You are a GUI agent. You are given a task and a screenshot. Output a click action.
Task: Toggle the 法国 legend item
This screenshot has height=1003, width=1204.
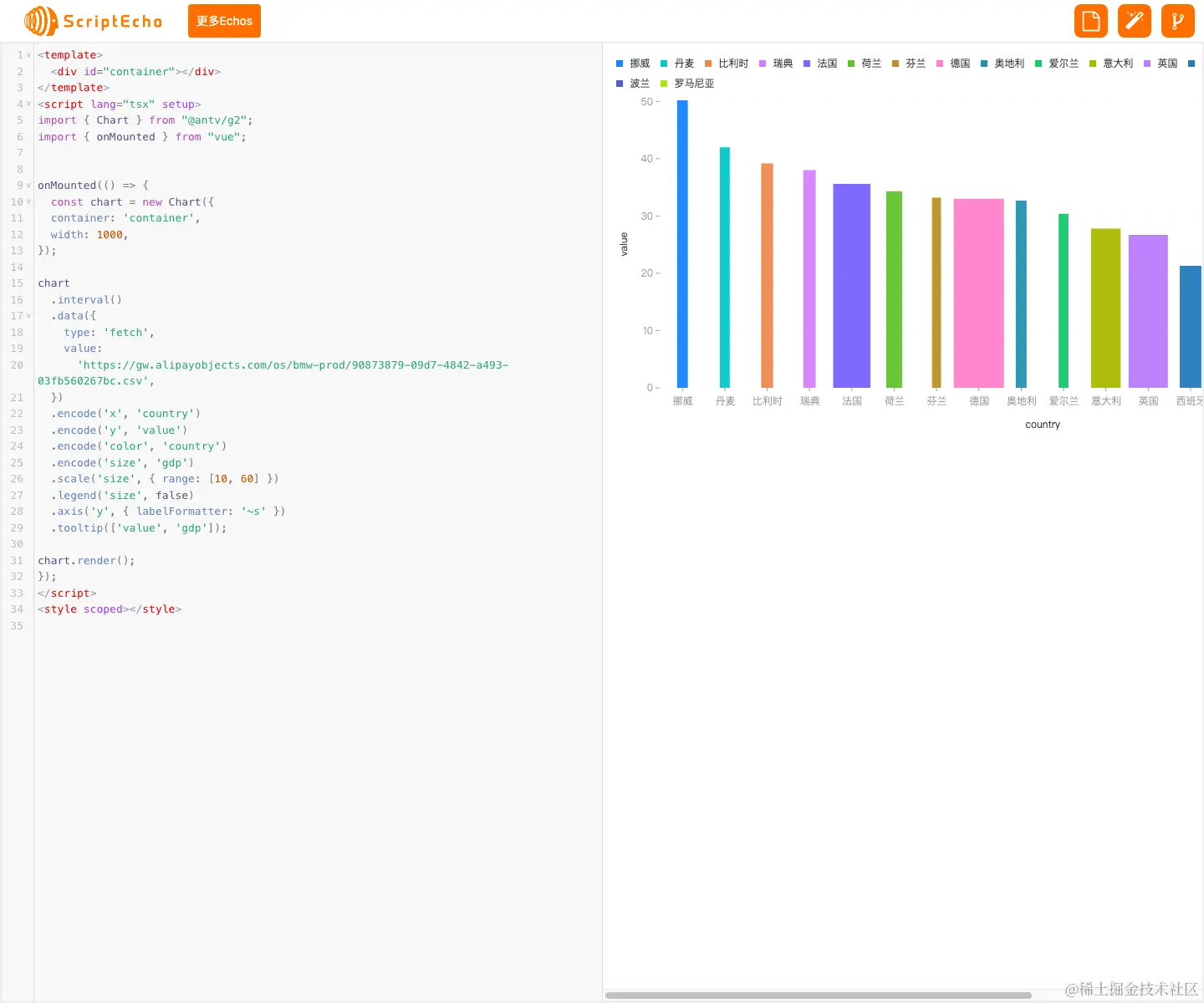[x=820, y=64]
